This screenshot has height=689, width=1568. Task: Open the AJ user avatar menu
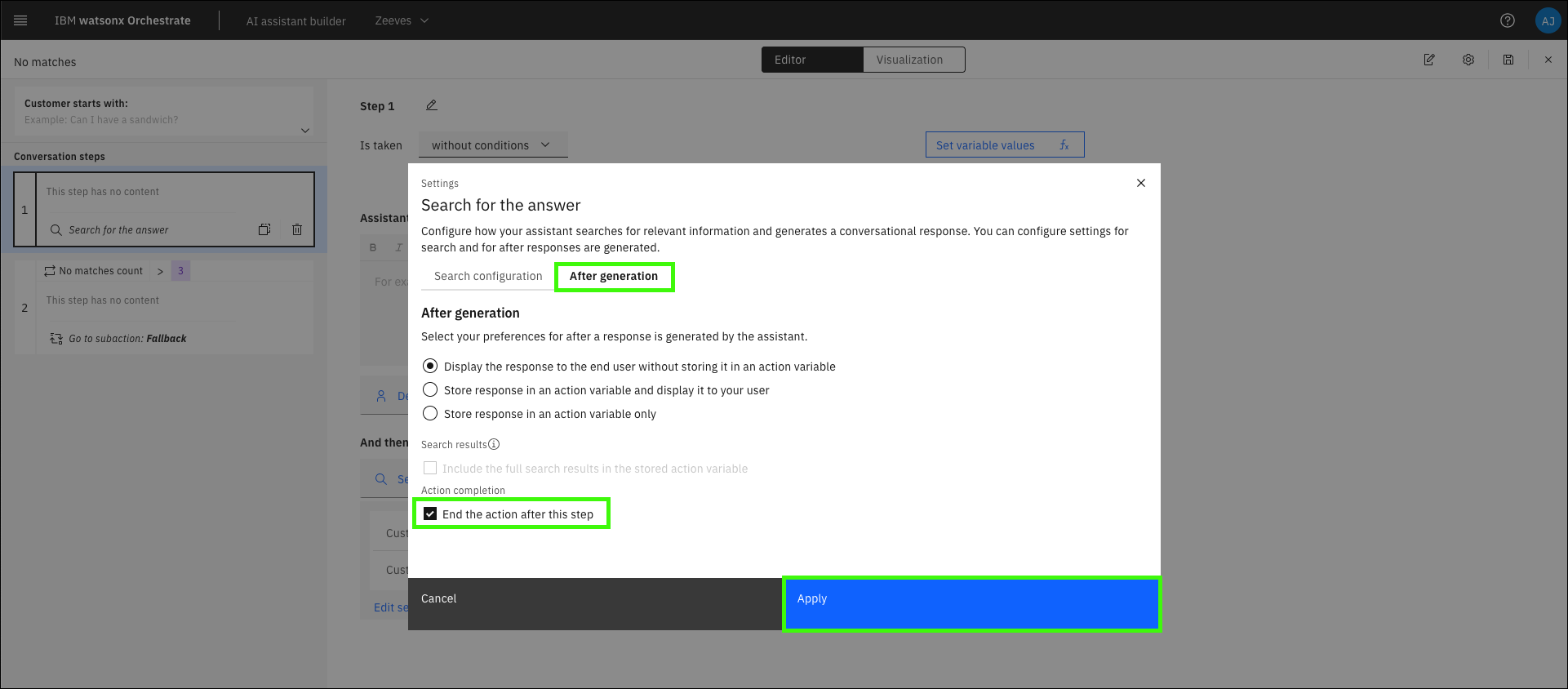[x=1548, y=20]
